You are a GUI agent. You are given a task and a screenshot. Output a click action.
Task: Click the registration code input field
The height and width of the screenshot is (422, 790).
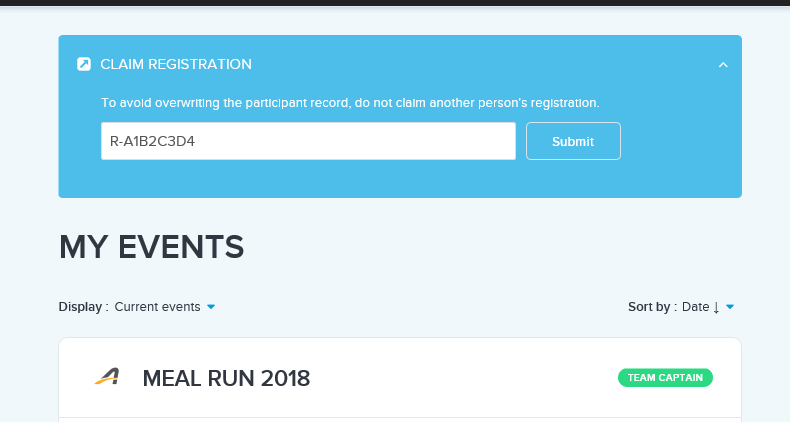[x=308, y=141]
